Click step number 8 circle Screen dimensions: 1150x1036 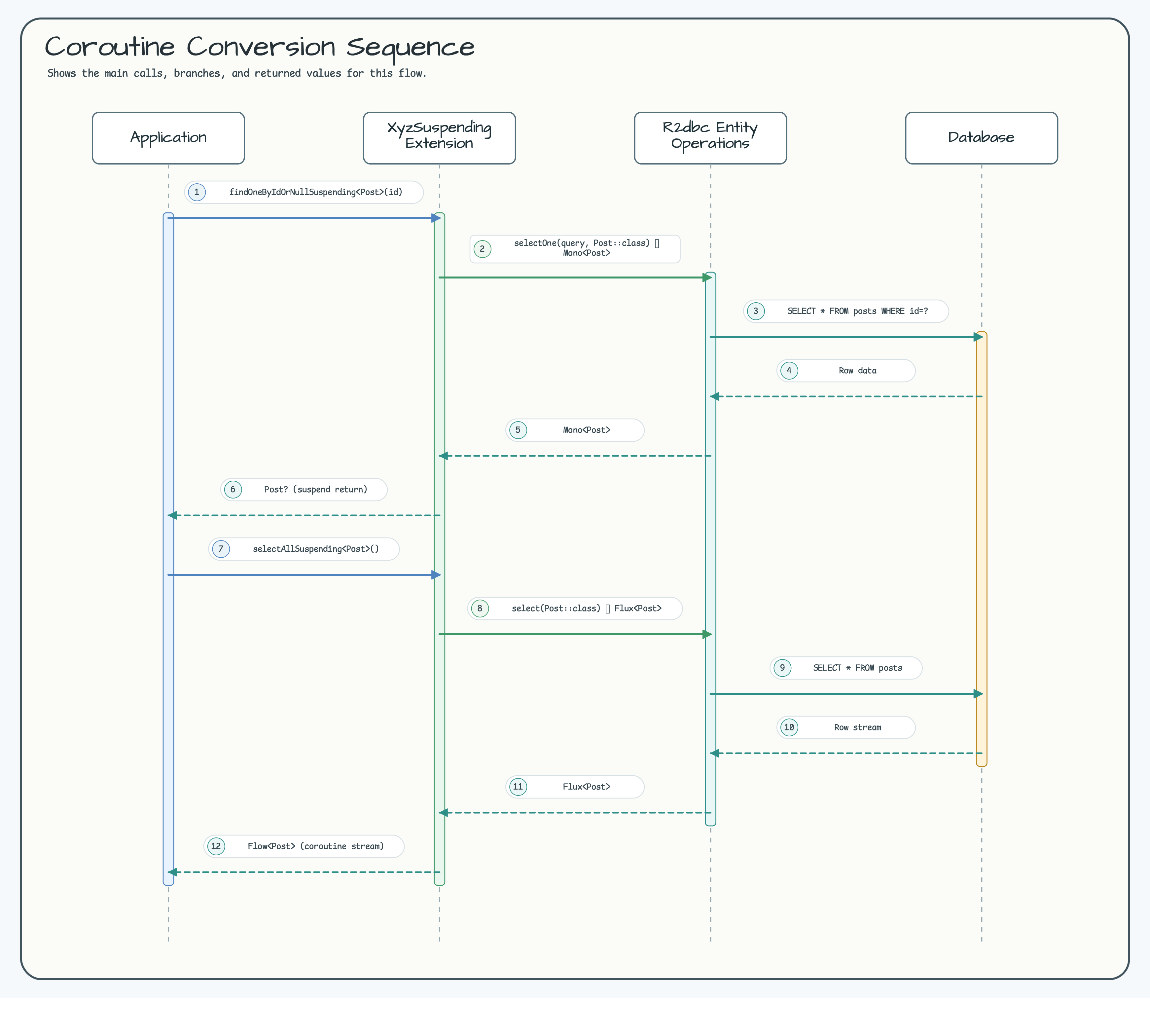point(480,609)
